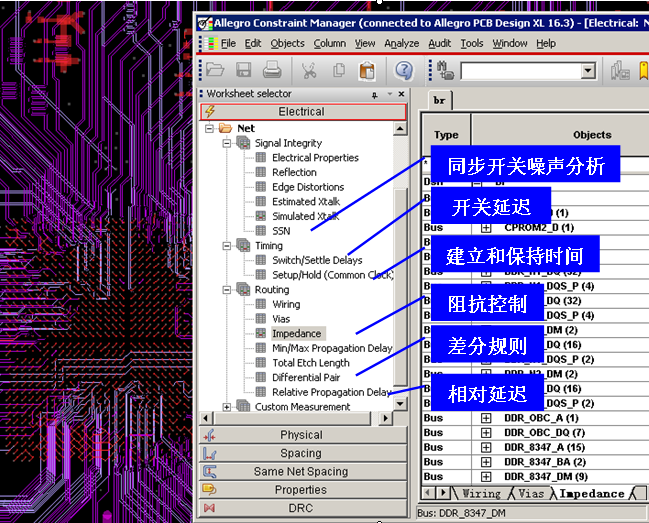Click the empty search input field
649x523 pixels.
coord(521,71)
